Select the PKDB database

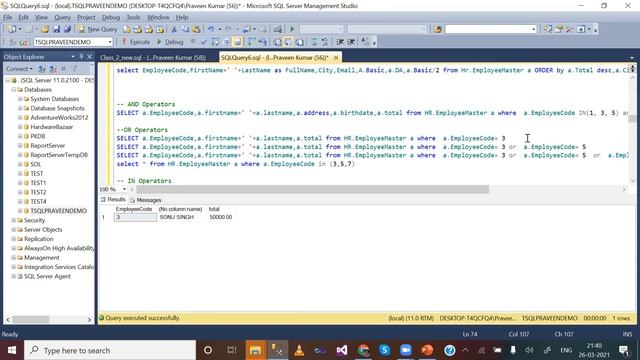tap(38, 136)
